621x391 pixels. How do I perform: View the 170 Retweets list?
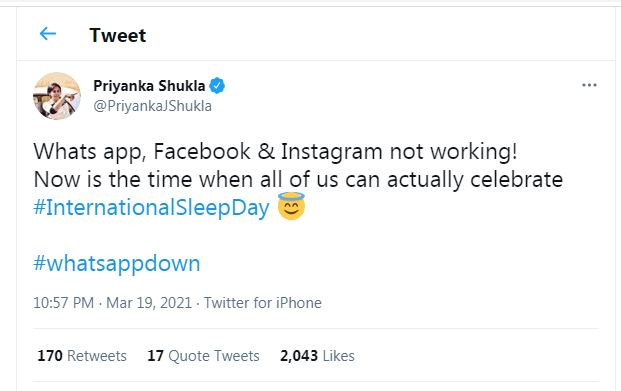[x=82, y=356]
